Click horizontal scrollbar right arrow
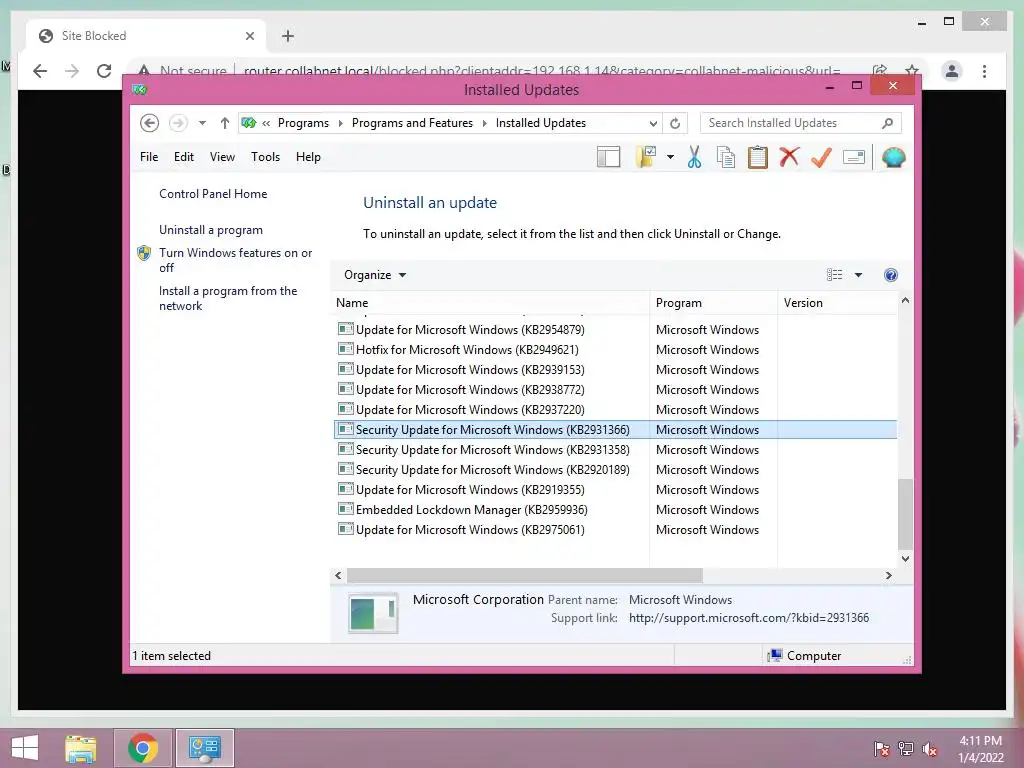 point(888,575)
